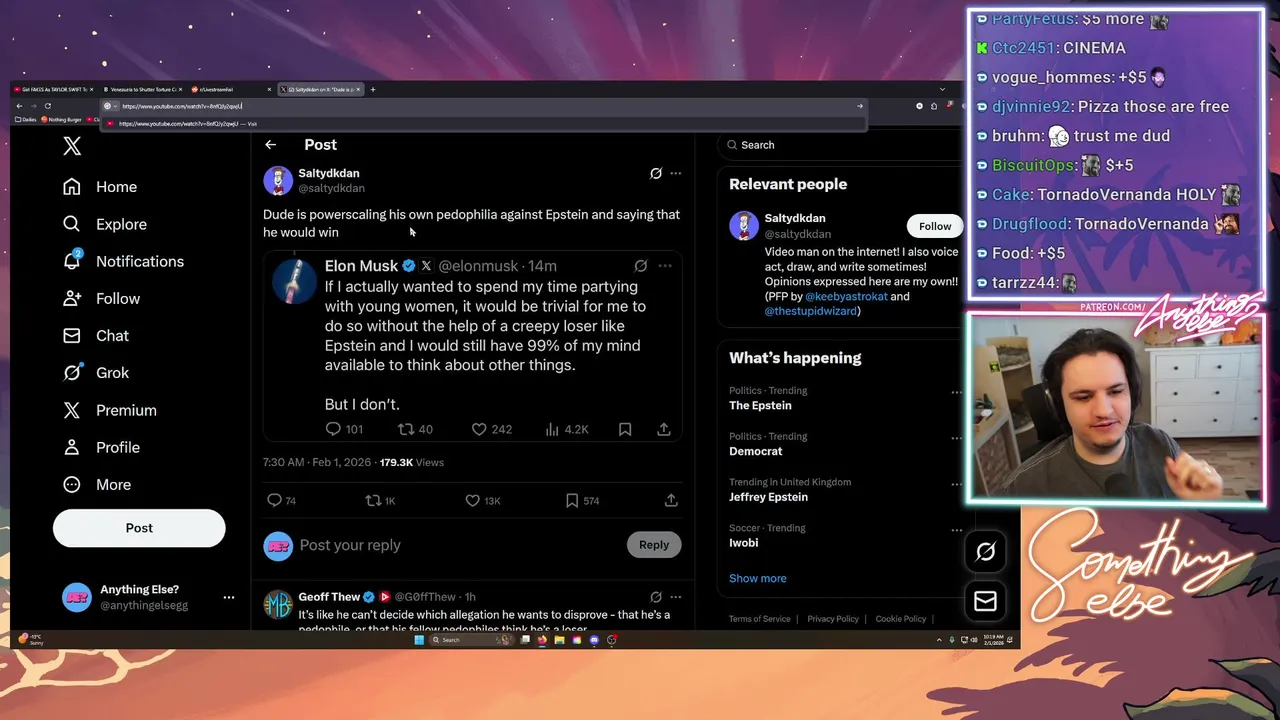Switch to the r/LivestreamFail browser tab

coord(231,90)
